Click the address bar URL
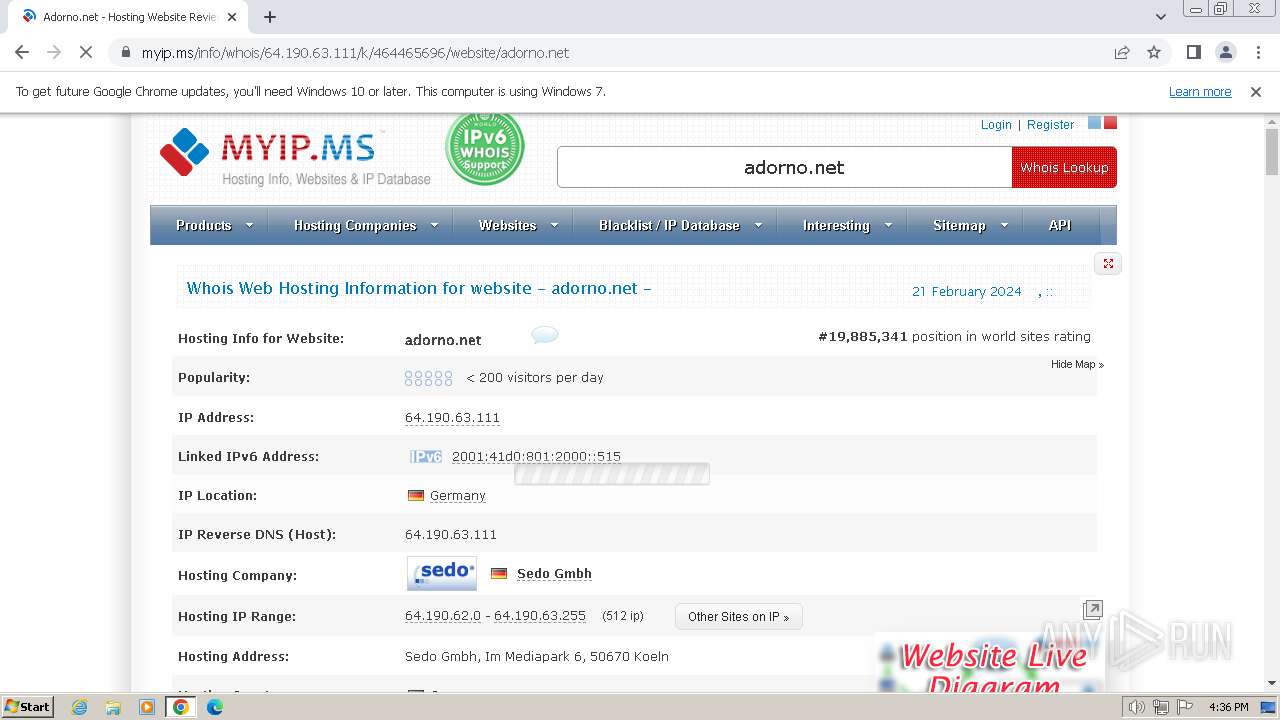 pos(355,52)
